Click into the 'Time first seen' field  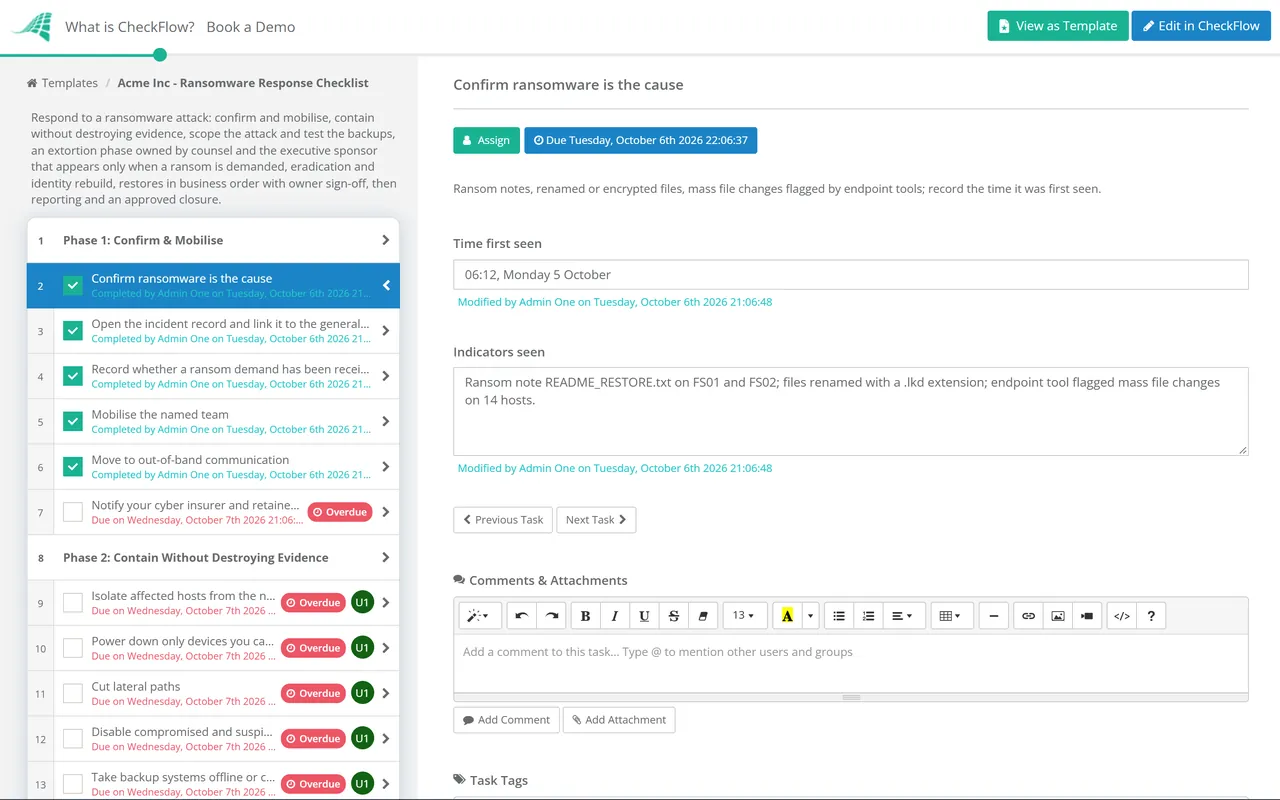[x=851, y=275]
